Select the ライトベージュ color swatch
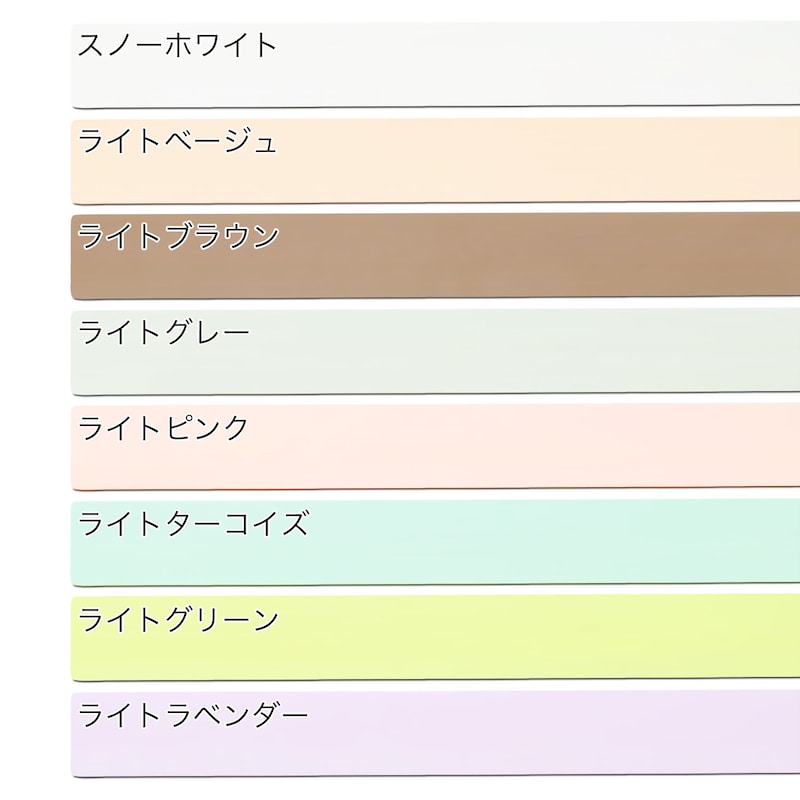The image size is (800, 800). point(435,161)
